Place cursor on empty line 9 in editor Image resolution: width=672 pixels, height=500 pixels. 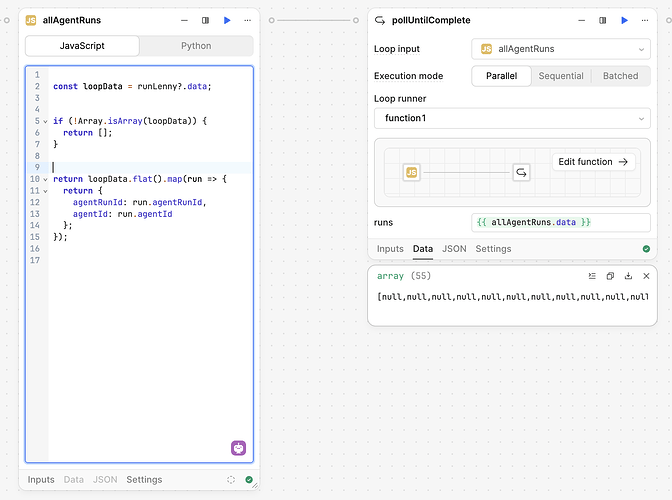150,168
